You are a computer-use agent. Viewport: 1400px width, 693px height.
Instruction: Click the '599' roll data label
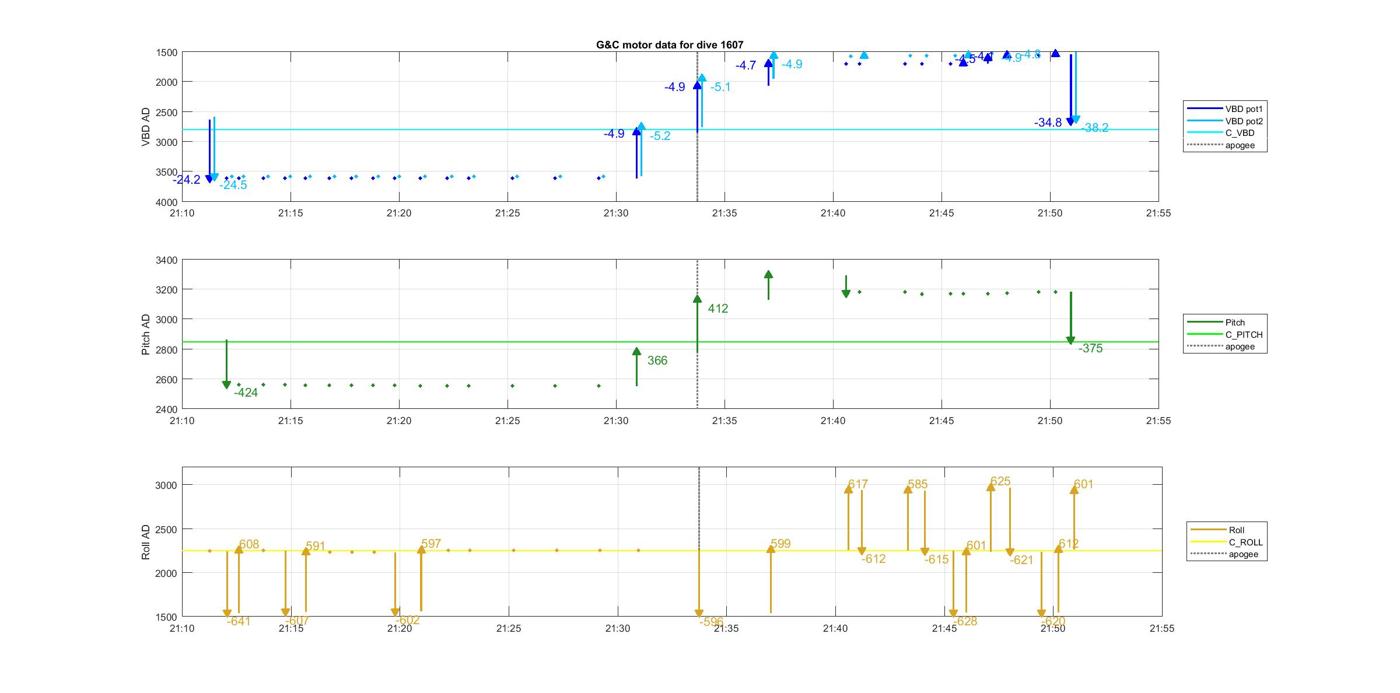tap(781, 544)
